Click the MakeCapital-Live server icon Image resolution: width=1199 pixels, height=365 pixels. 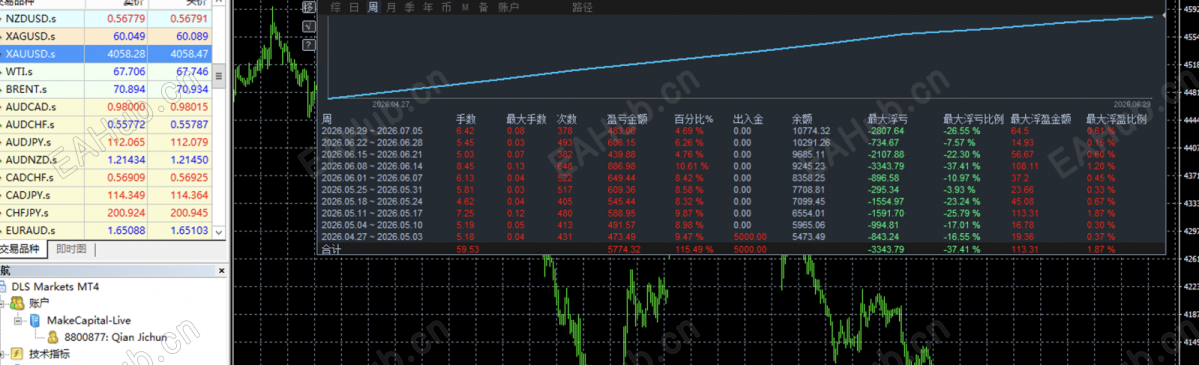tap(35, 321)
